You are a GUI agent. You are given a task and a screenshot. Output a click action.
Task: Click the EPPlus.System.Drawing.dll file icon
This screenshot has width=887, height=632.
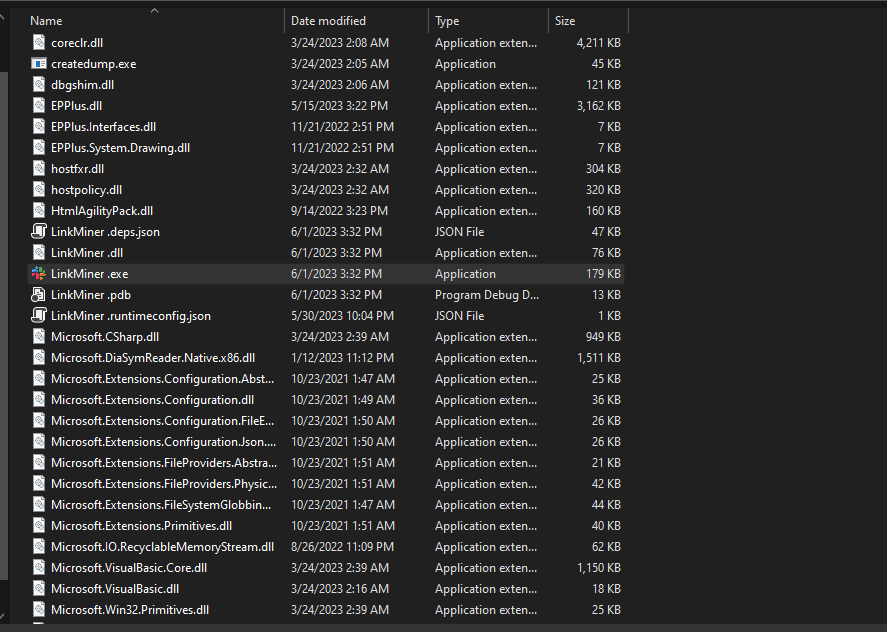38,147
